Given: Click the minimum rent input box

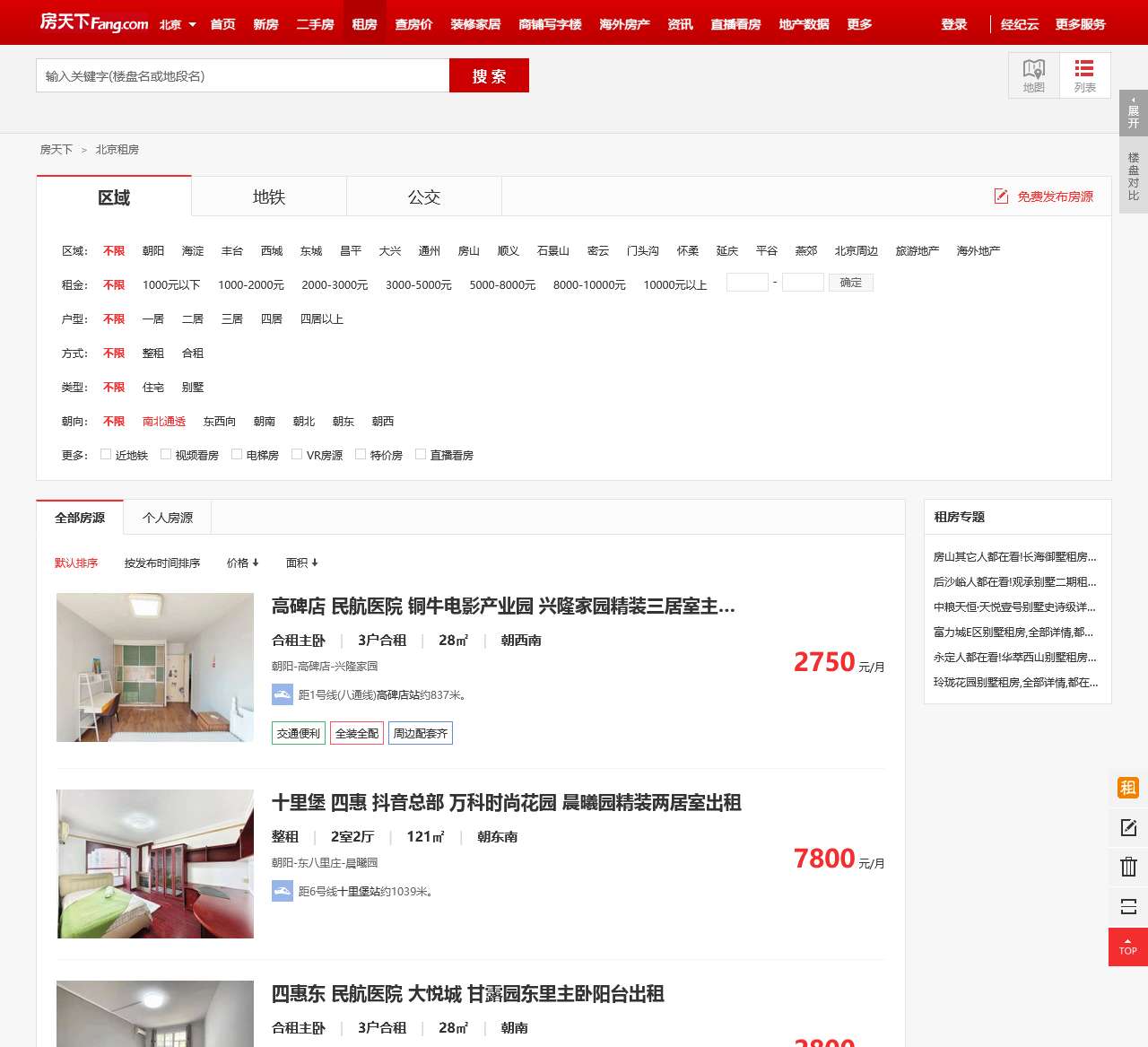Looking at the screenshot, I should (x=747, y=283).
